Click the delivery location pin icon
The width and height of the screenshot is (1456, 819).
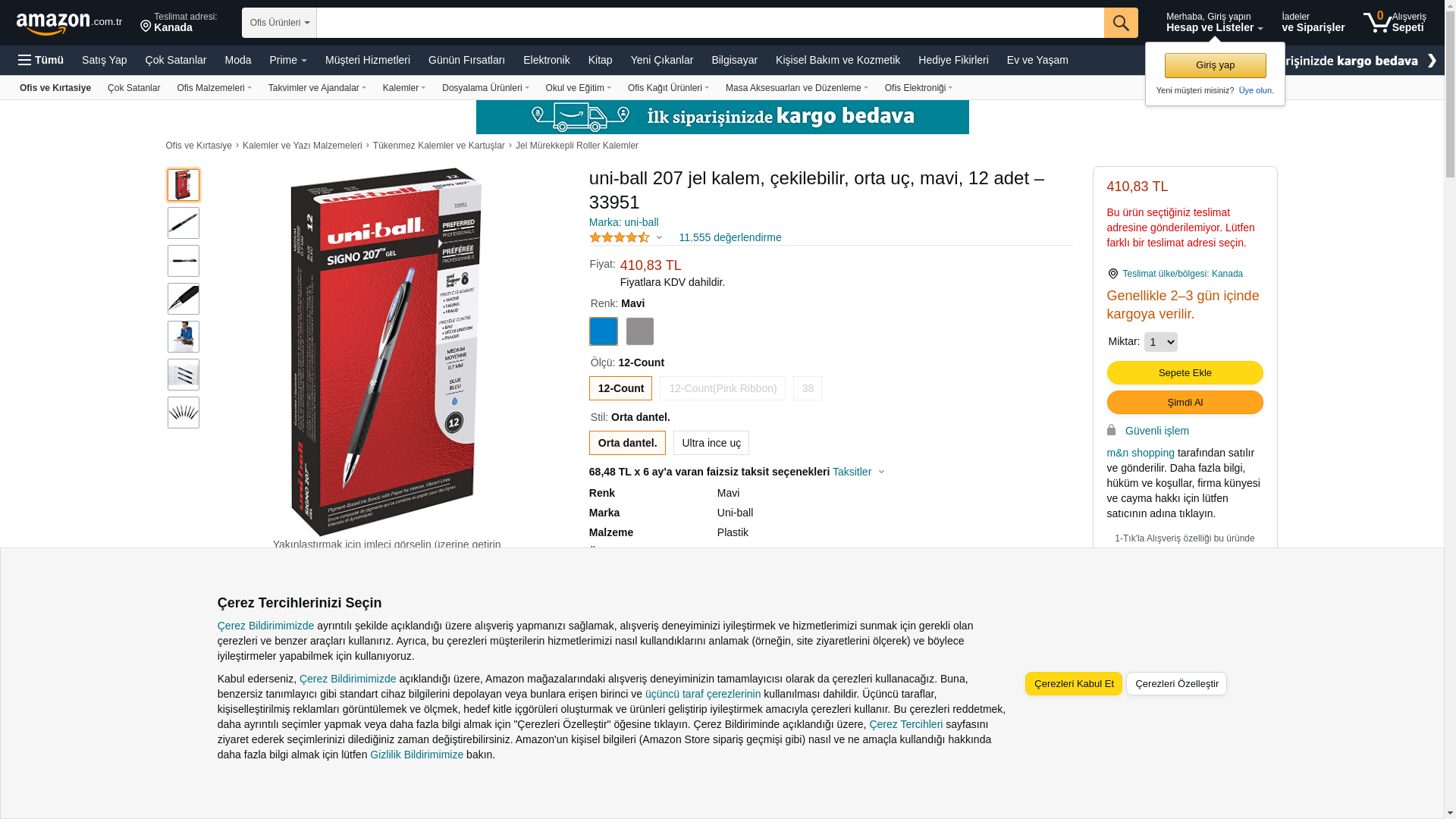pyautogui.click(x=146, y=27)
